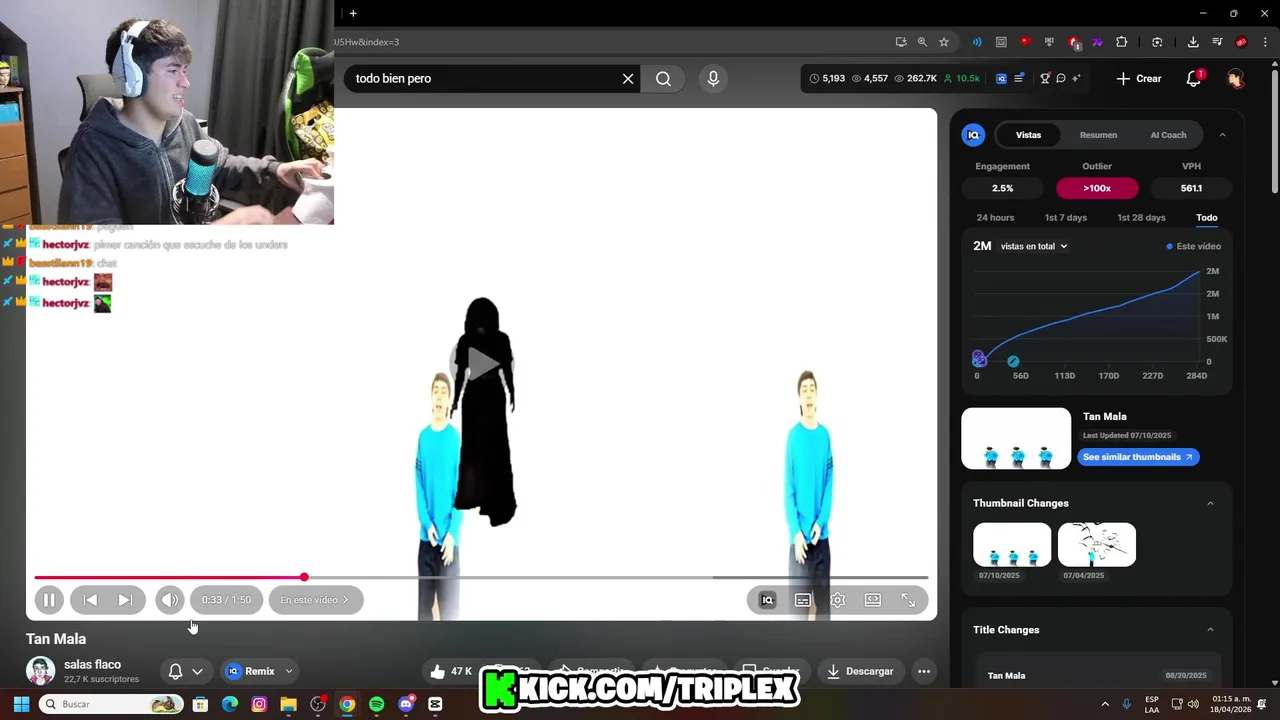Open the salas flaco channel name link

tap(92, 665)
